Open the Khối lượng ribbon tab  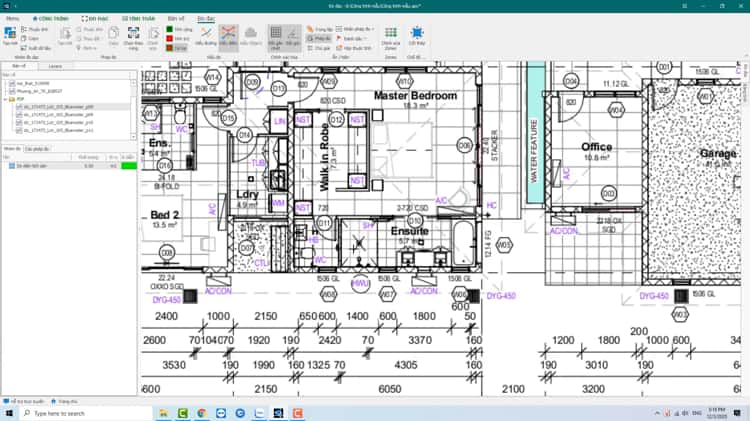click(x=95, y=18)
